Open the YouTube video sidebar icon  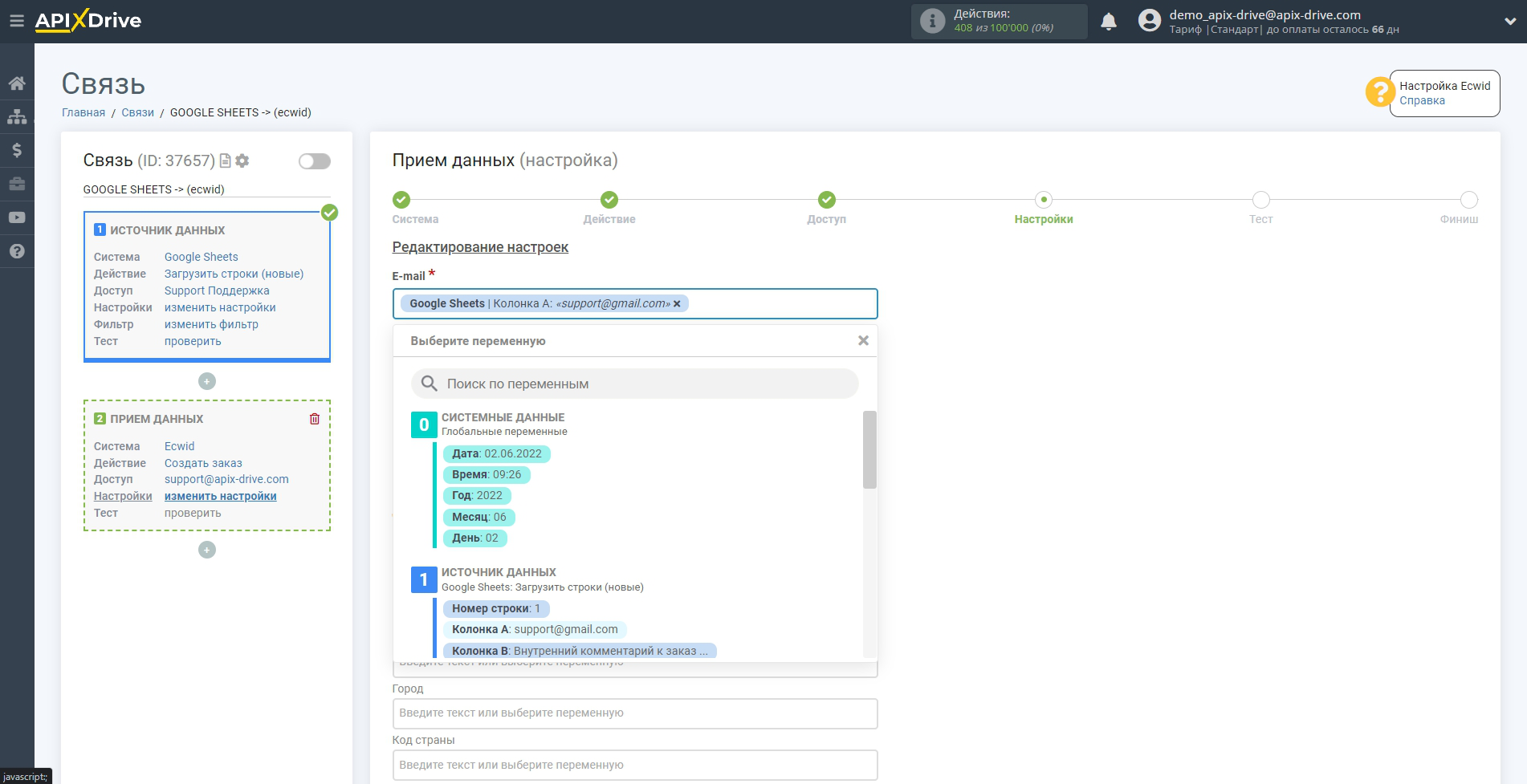[x=17, y=217]
